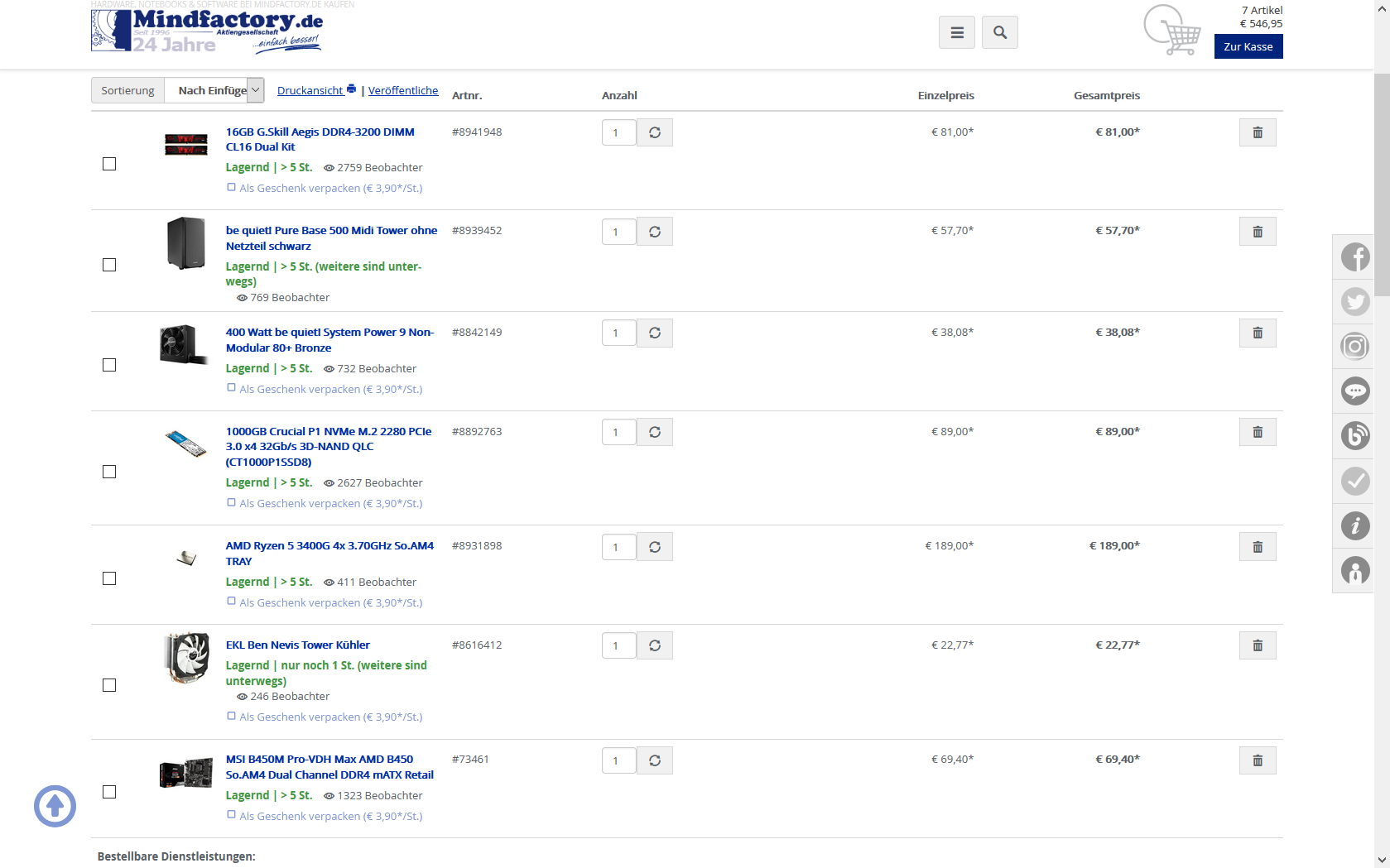Refresh quantity for MSI B450M mainboard

(655, 760)
